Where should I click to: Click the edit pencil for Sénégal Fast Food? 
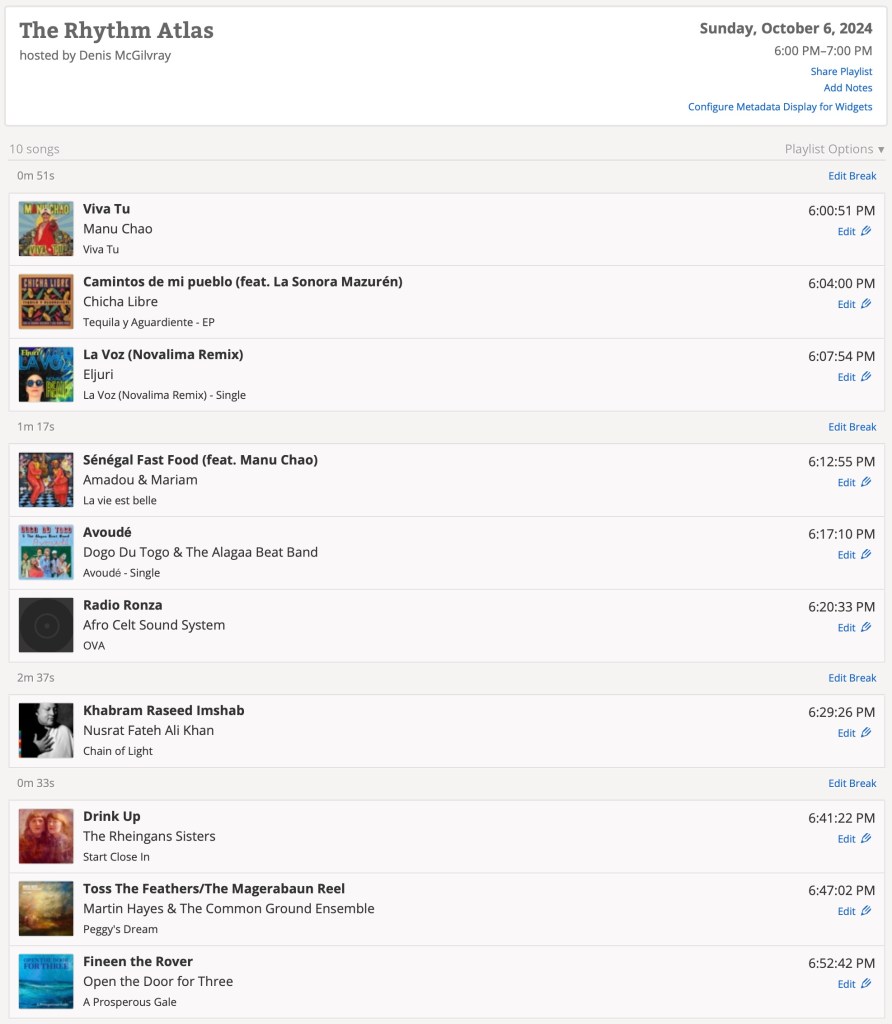[x=866, y=482]
